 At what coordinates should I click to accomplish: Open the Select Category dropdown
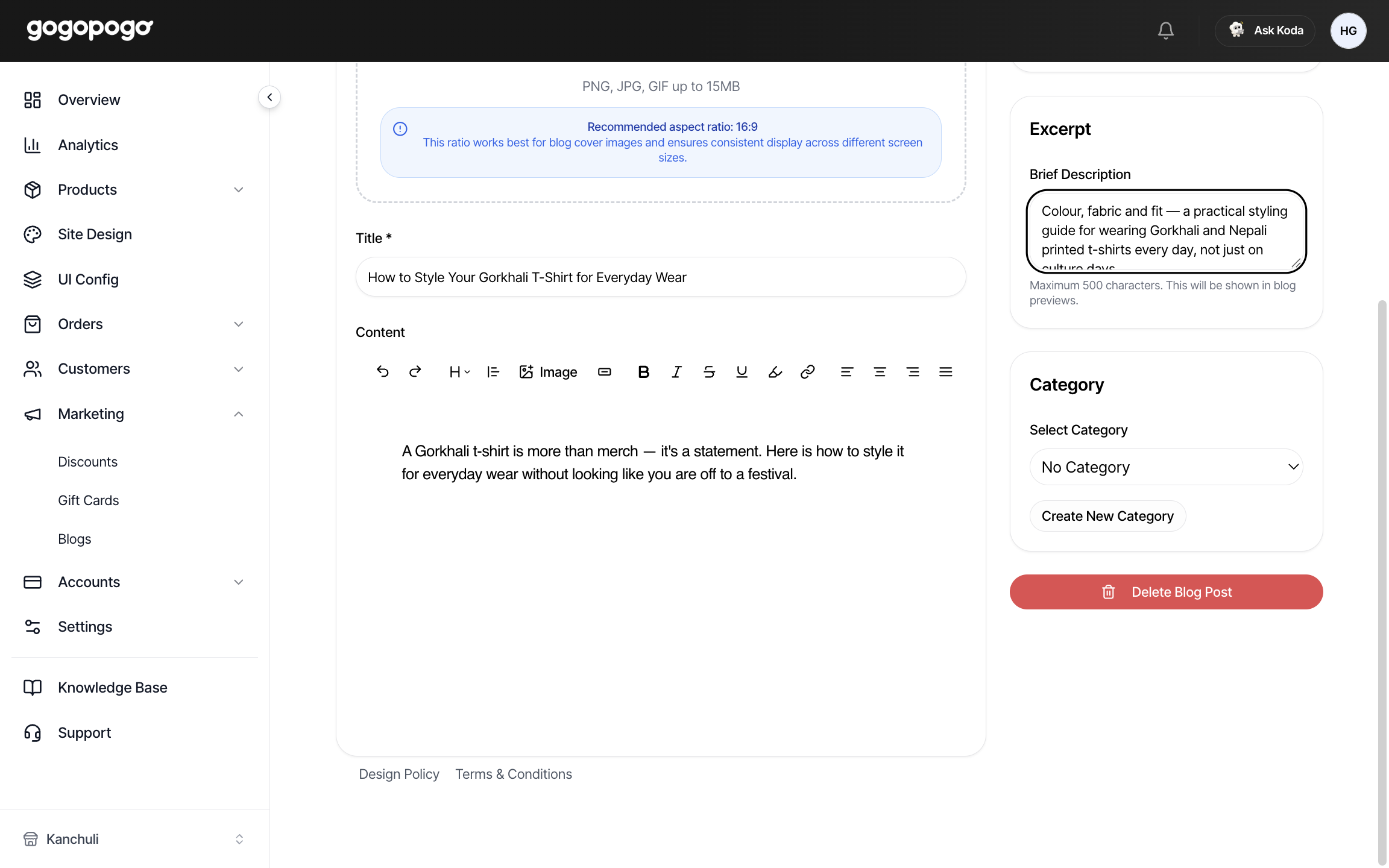[1166, 467]
